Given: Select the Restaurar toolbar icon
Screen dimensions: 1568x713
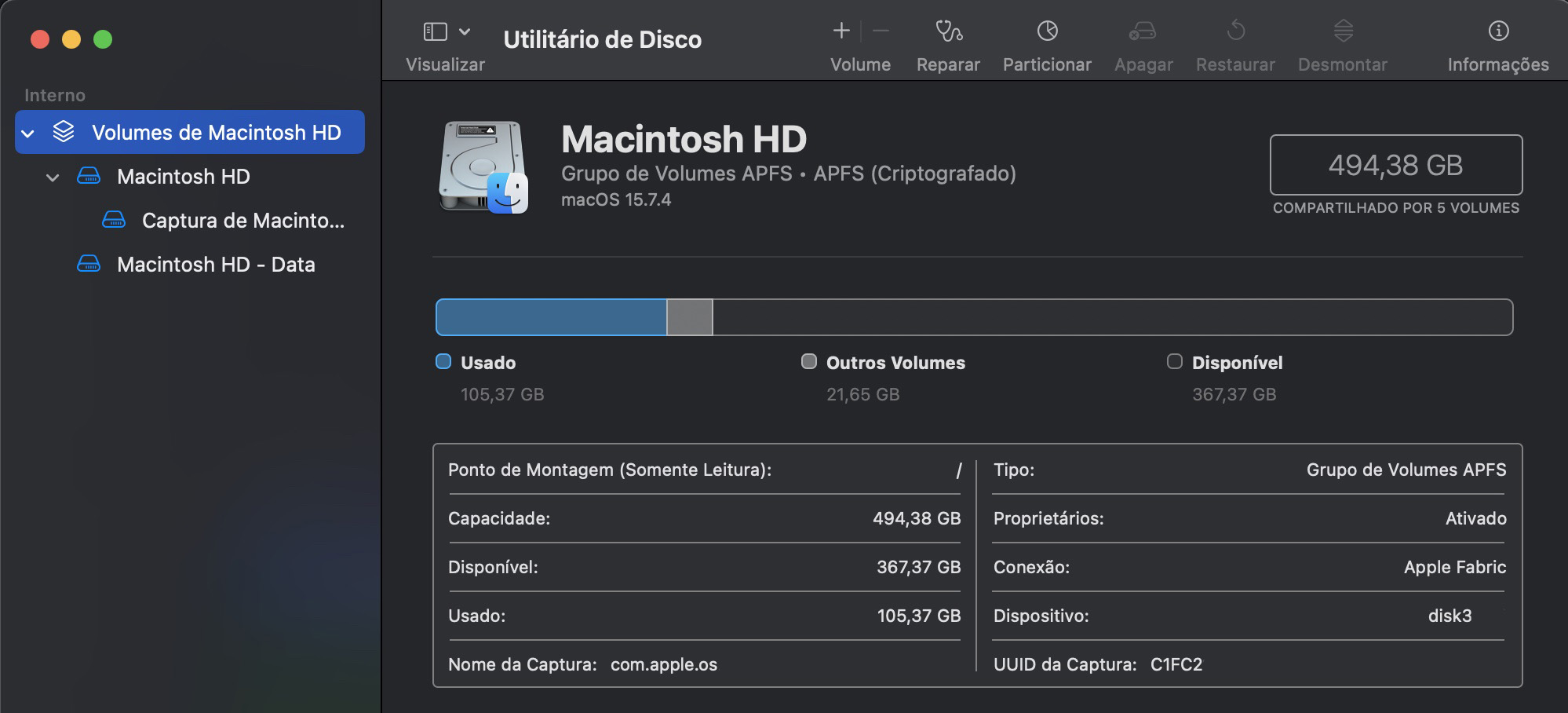Looking at the screenshot, I should (x=1234, y=39).
